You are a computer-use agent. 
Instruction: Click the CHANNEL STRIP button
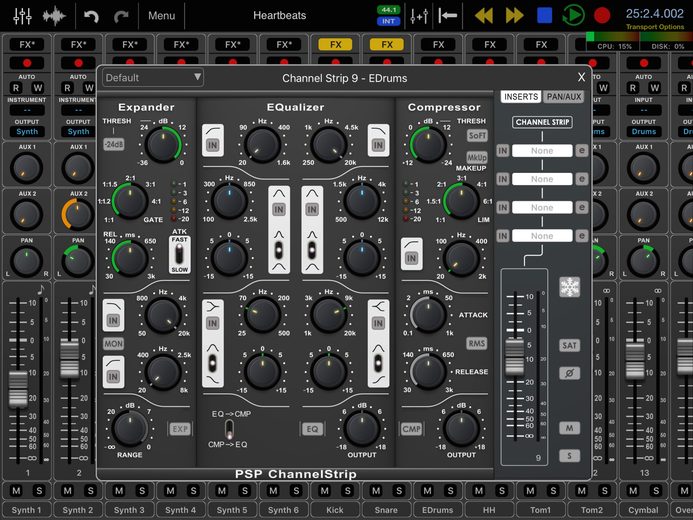[x=542, y=122]
